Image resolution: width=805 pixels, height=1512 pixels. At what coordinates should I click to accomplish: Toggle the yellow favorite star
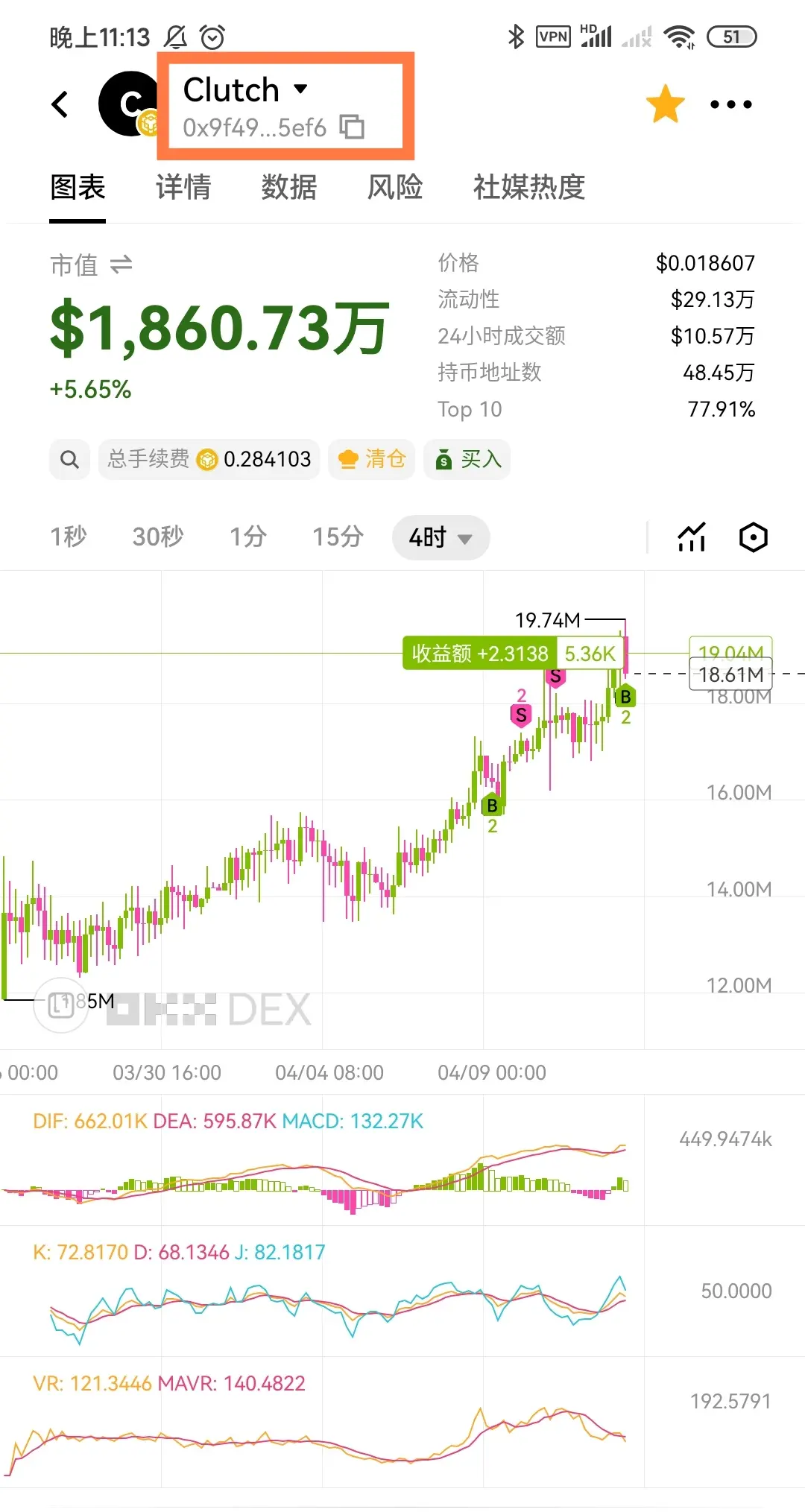[665, 104]
